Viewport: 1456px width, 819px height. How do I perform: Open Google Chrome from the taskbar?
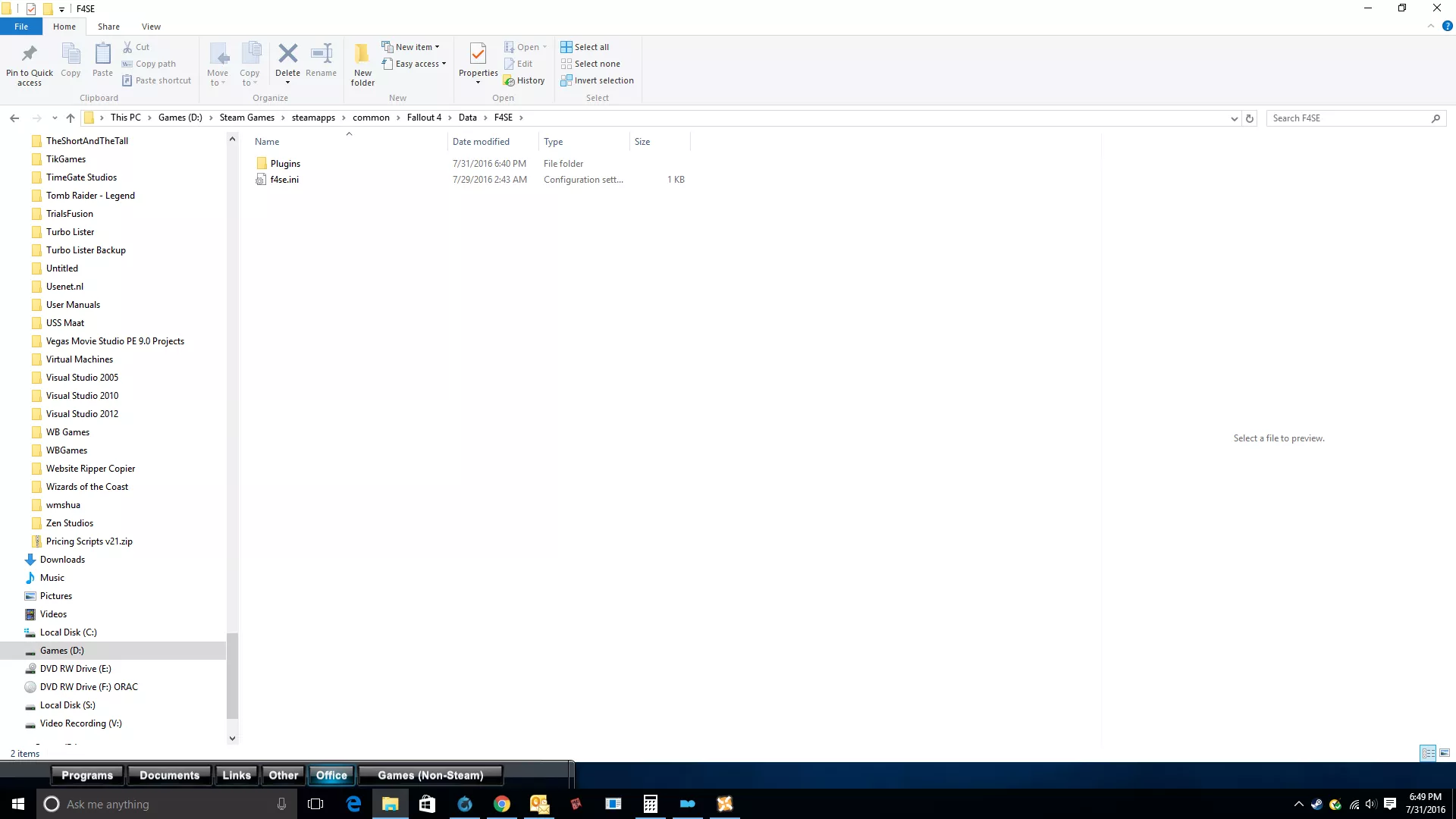click(x=502, y=804)
